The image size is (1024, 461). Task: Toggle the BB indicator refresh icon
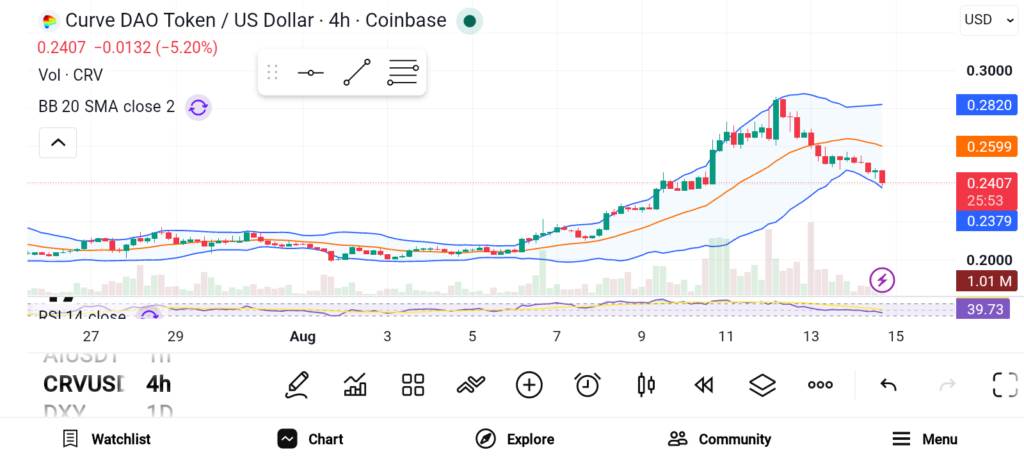[x=198, y=107]
